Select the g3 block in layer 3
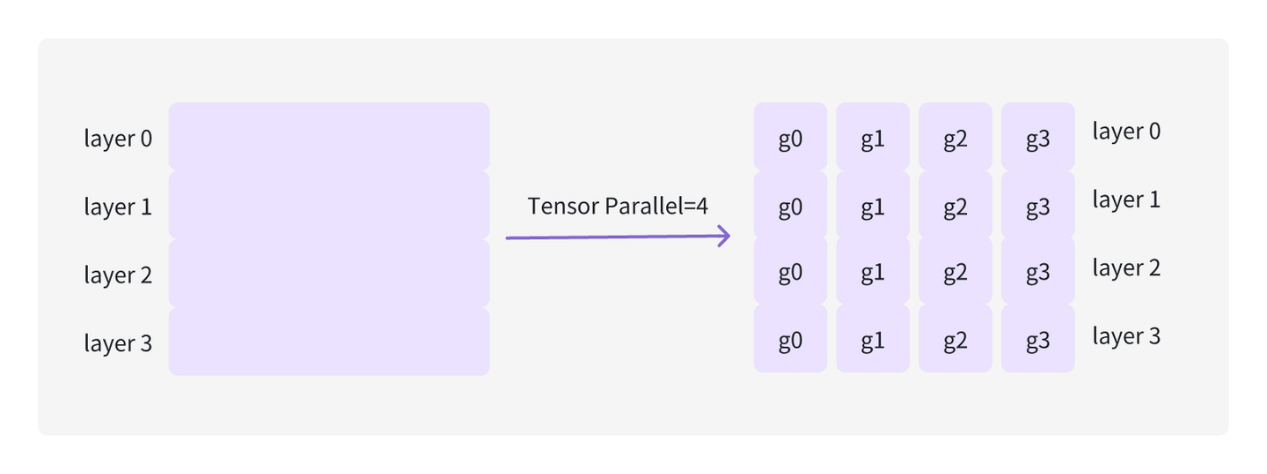The image size is (1267, 474). 1038,339
